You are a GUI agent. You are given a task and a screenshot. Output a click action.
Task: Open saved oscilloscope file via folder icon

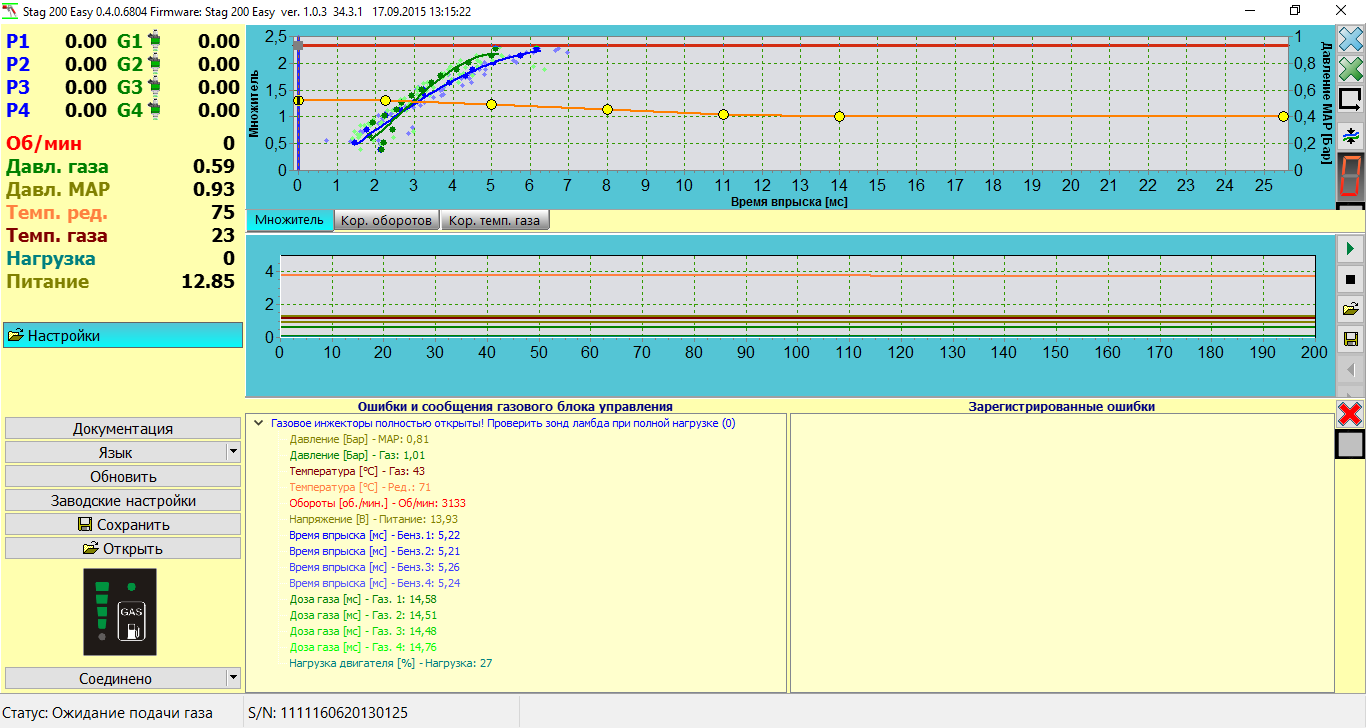pyautogui.click(x=1350, y=309)
